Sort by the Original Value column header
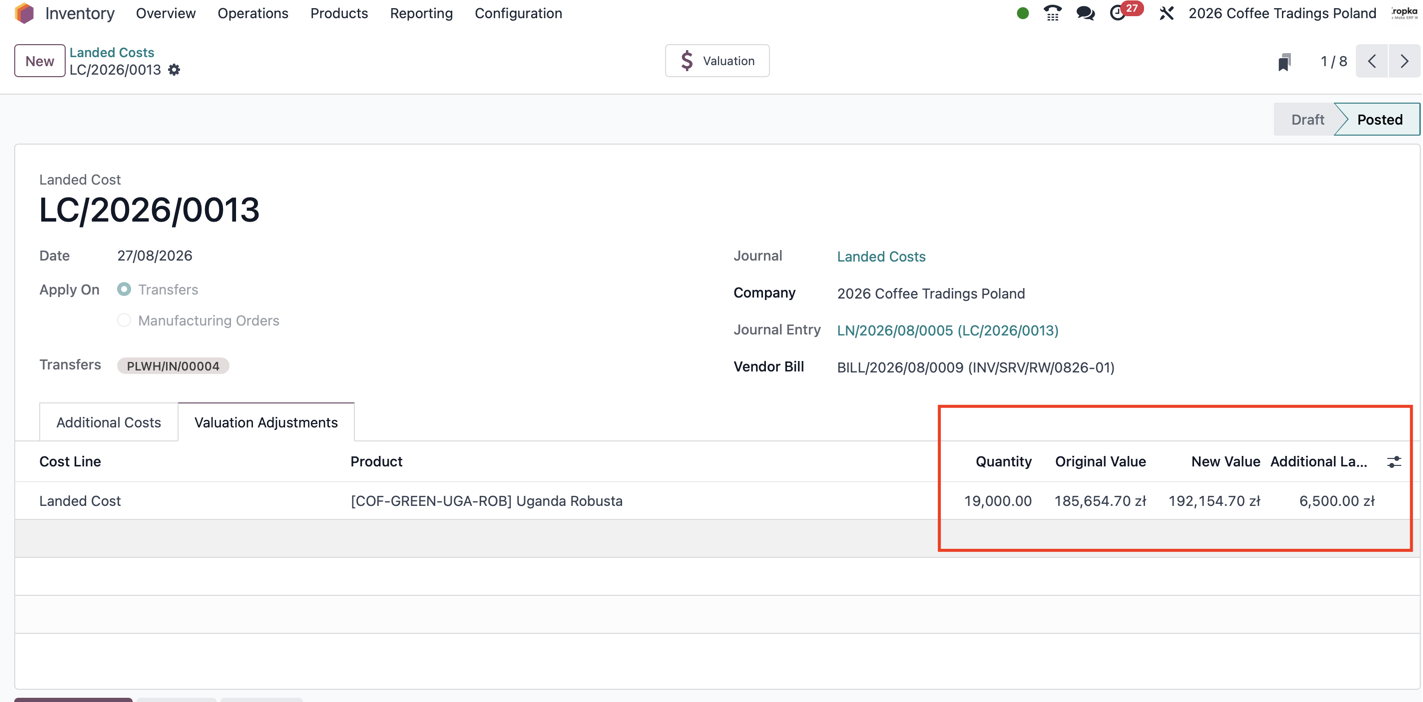This screenshot has height=702, width=1423. (x=1100, y=462)
